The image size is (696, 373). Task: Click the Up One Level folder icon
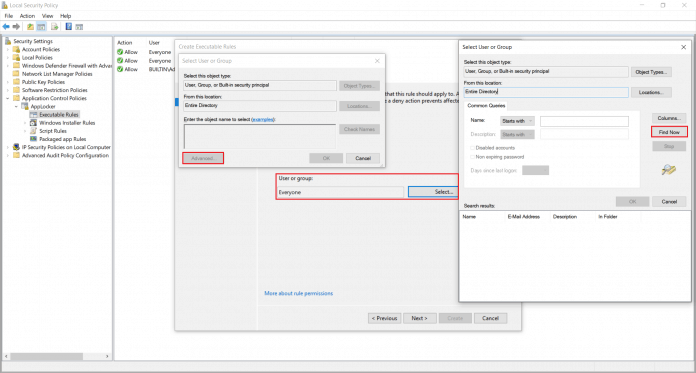point(30,27)
